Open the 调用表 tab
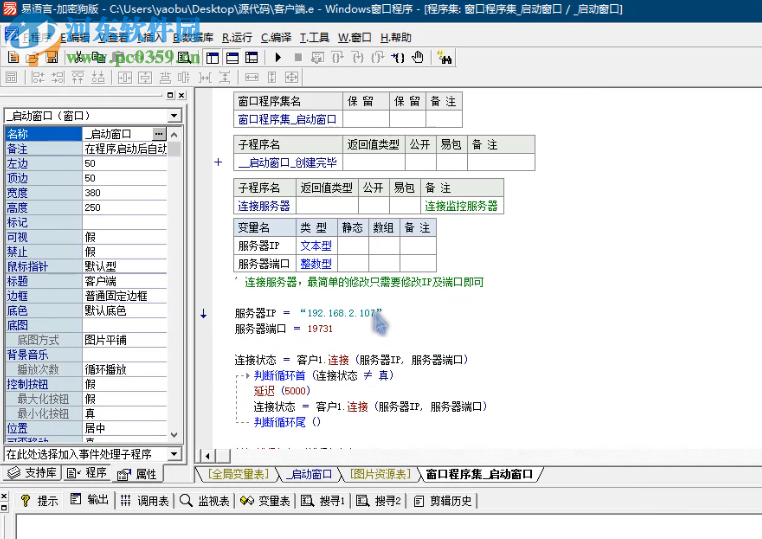762x539 pixels. tap(144, 501)
